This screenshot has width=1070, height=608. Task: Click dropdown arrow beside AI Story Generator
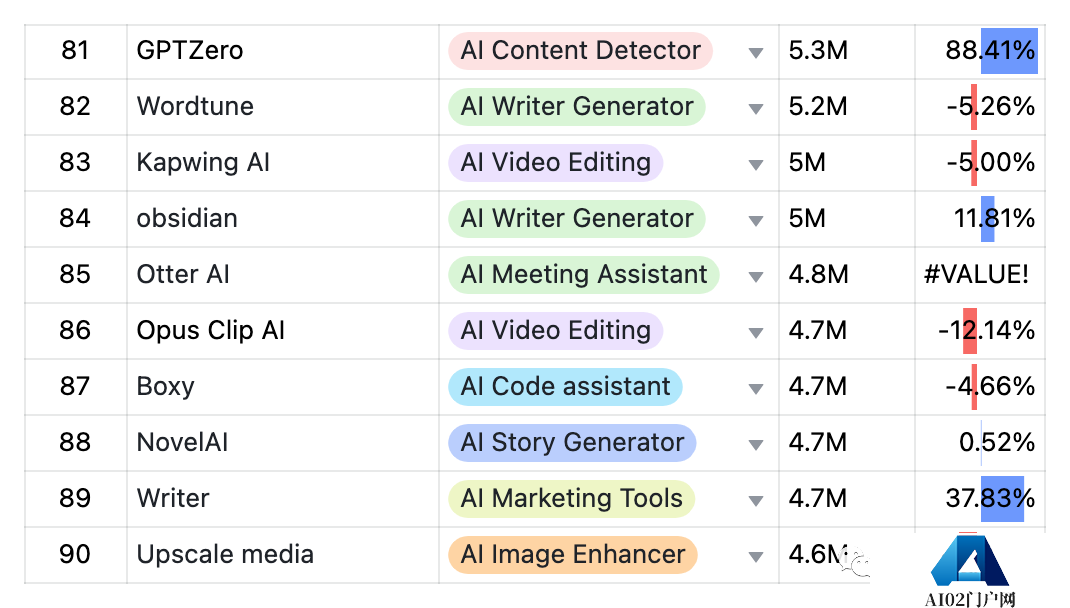[755, 444]
